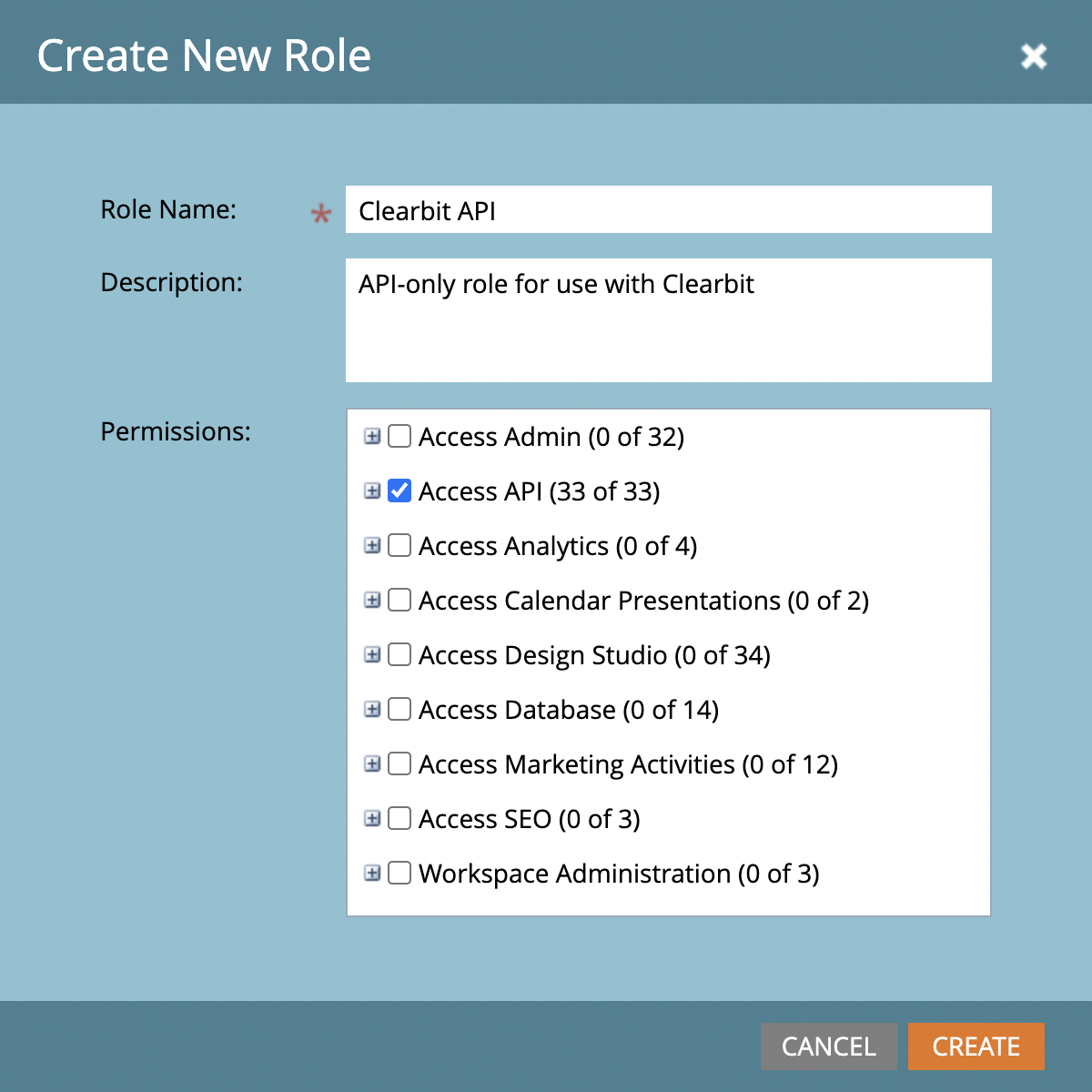
Task: Click Access Calendar Presentations (0 of 2) label
Action: (x=644, y=601)
